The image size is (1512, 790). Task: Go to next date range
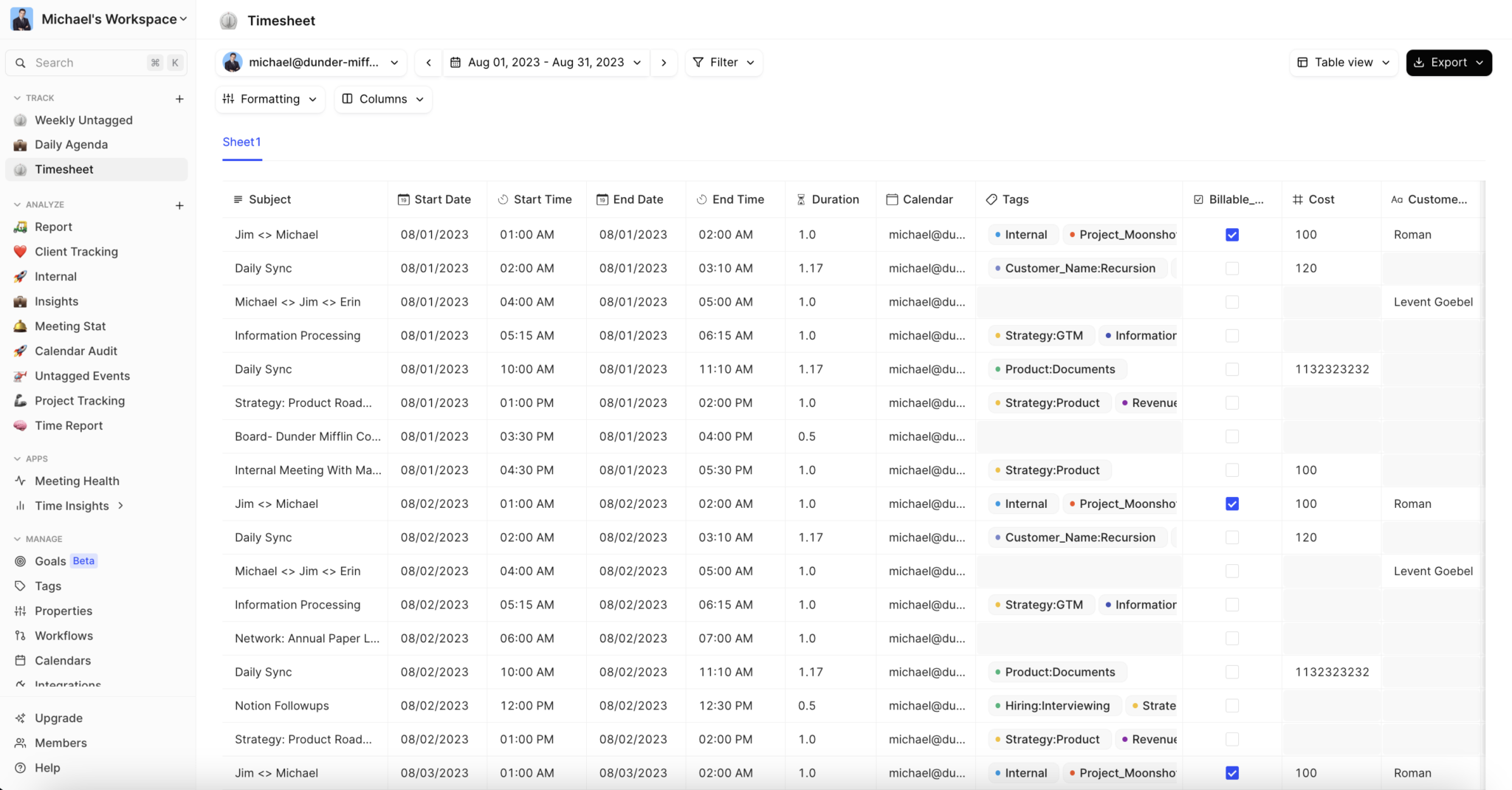point(664,63)
